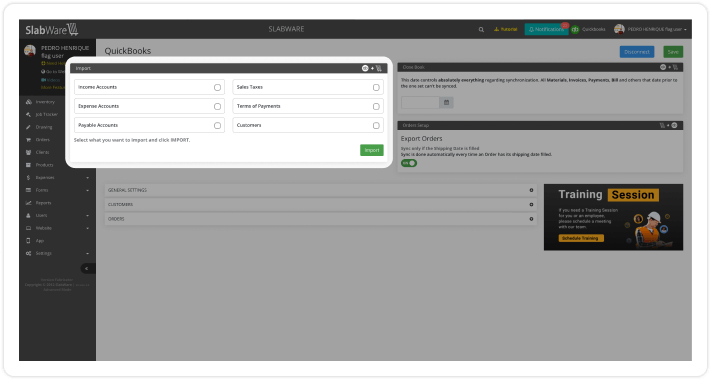This screenshot has height=380, width=711.
Task: Expand the CUSTOMERS accordion section
Action: tap(321, 205)
